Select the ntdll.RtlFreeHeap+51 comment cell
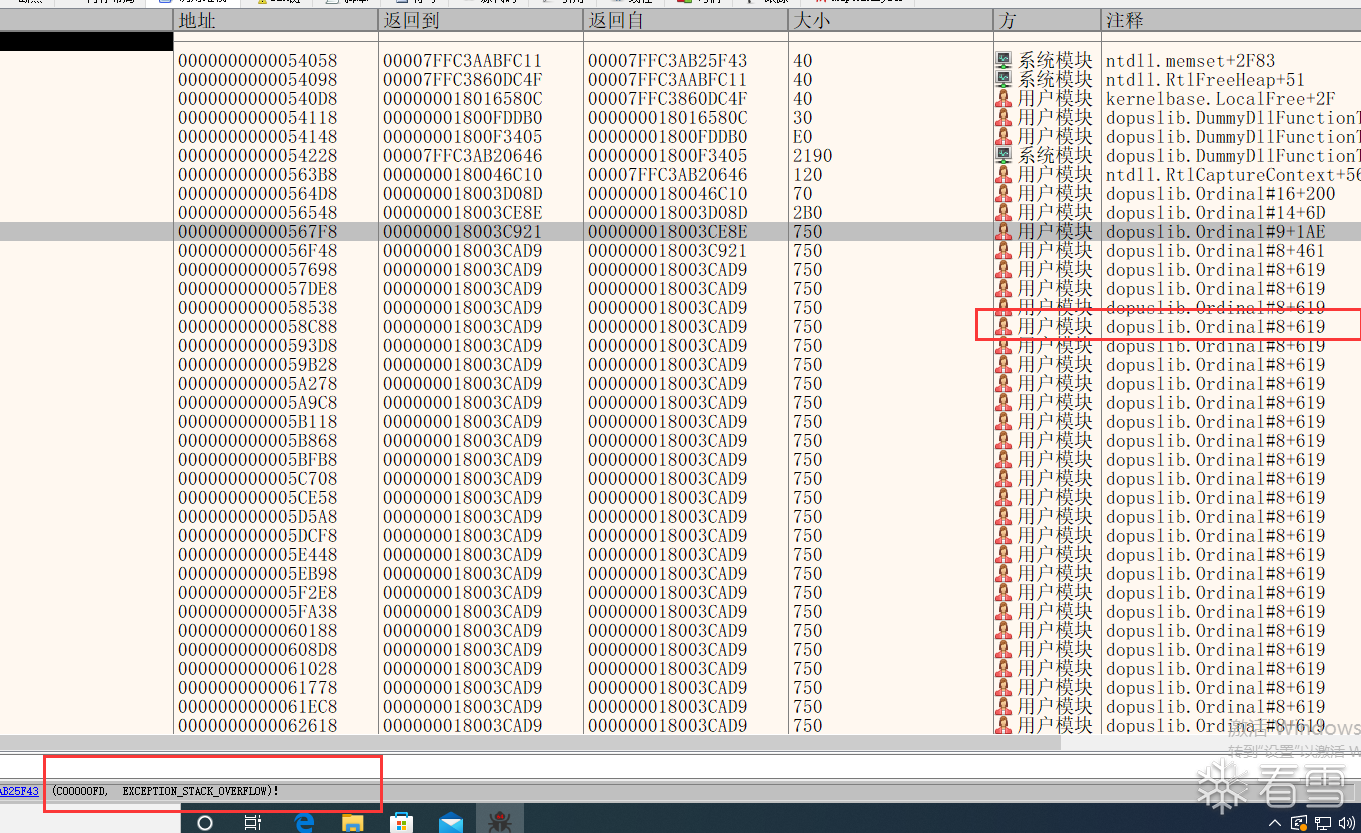 (1205, 80)
